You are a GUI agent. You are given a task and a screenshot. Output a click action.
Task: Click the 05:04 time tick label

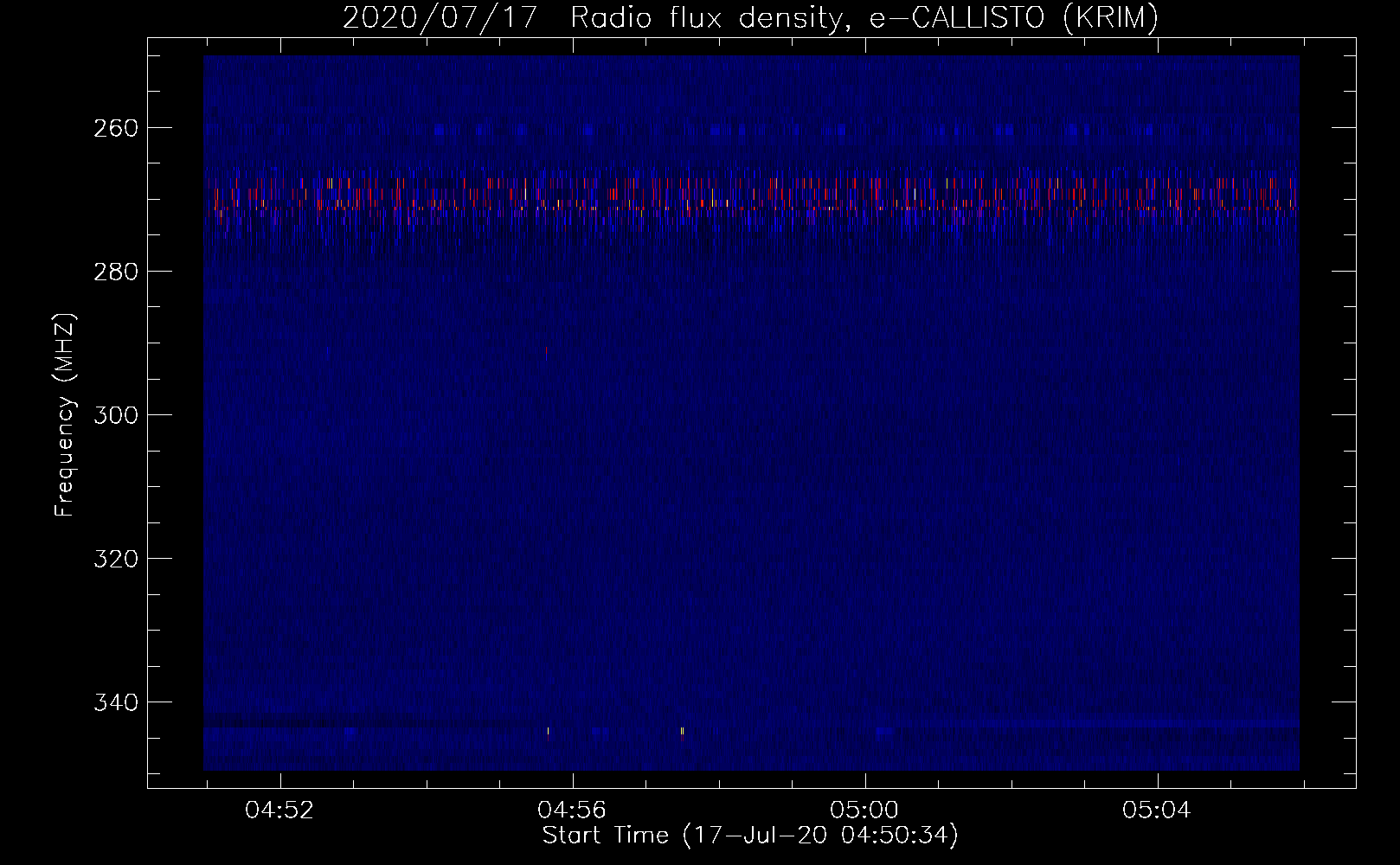coord(1158,811)
